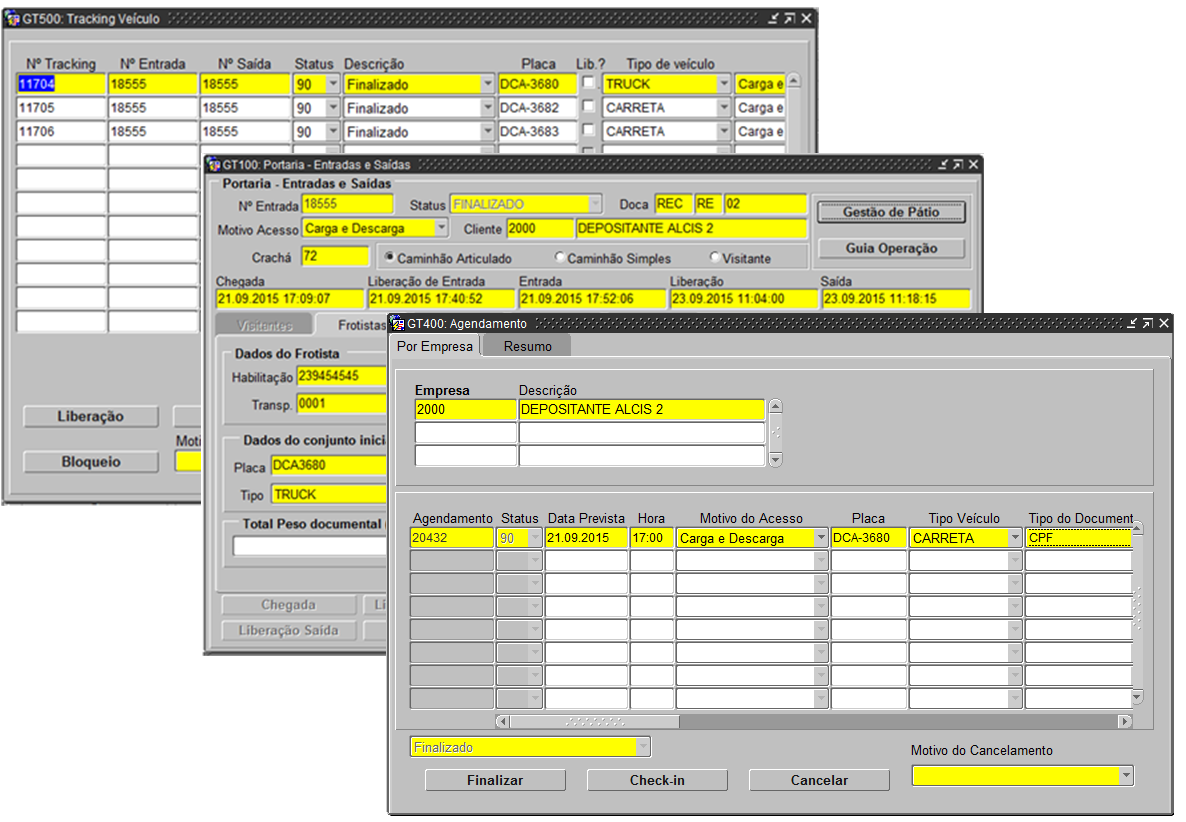Check Lib.? box for plate DCA-3682
The width and height of the screenshot is (1186, 822).
[x=588, y=106]
